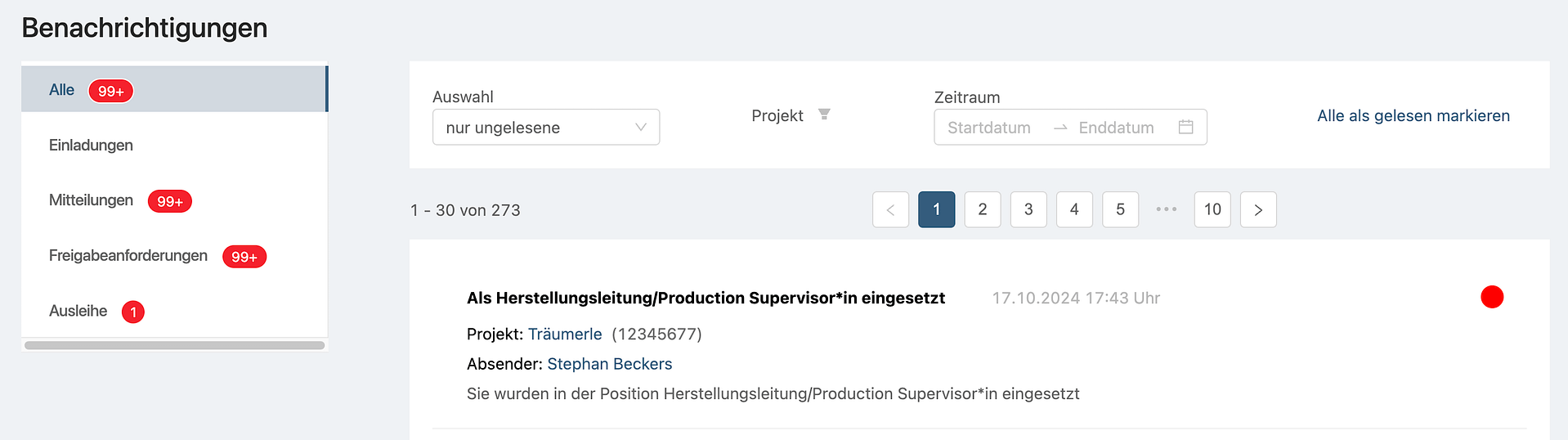This screenshot has width=1568, height=440.
Task: Open the Mitteilungen category
Action: point(91,200)
